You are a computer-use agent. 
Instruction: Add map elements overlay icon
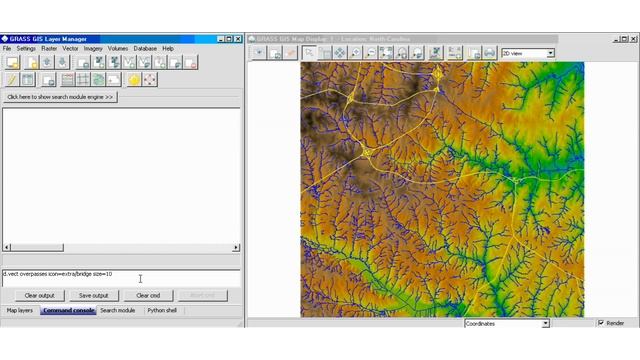point(454,53)
